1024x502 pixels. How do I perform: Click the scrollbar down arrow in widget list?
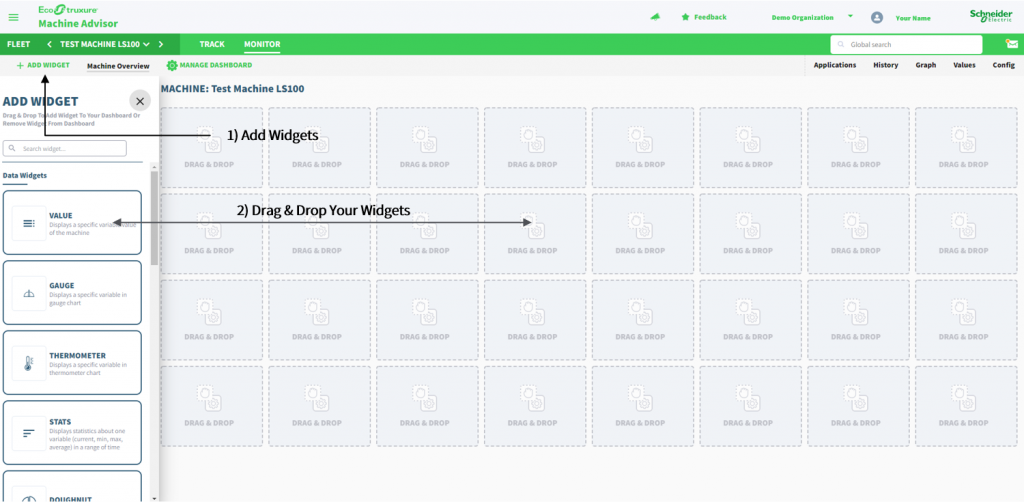153,498
